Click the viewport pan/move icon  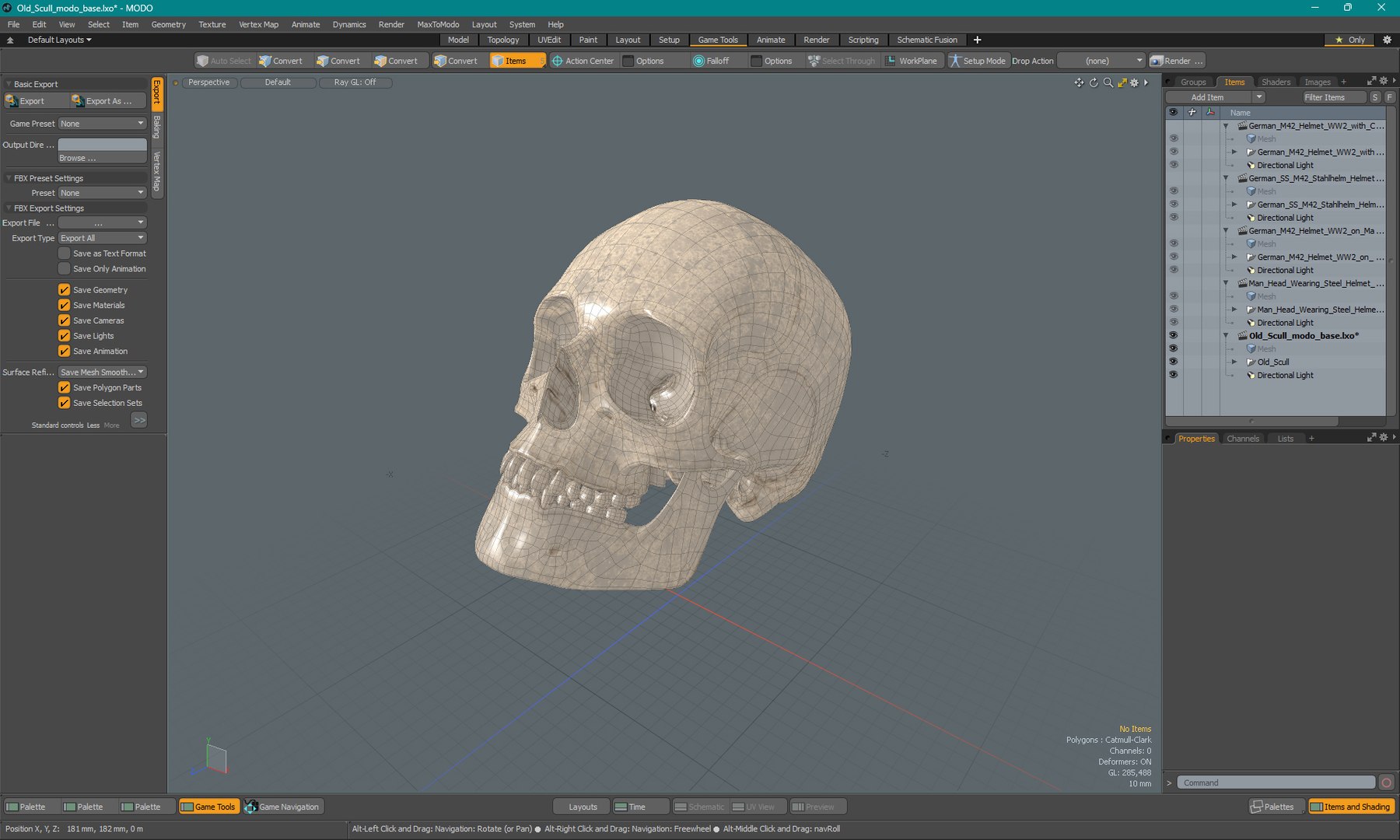[x=1079, y=82]
